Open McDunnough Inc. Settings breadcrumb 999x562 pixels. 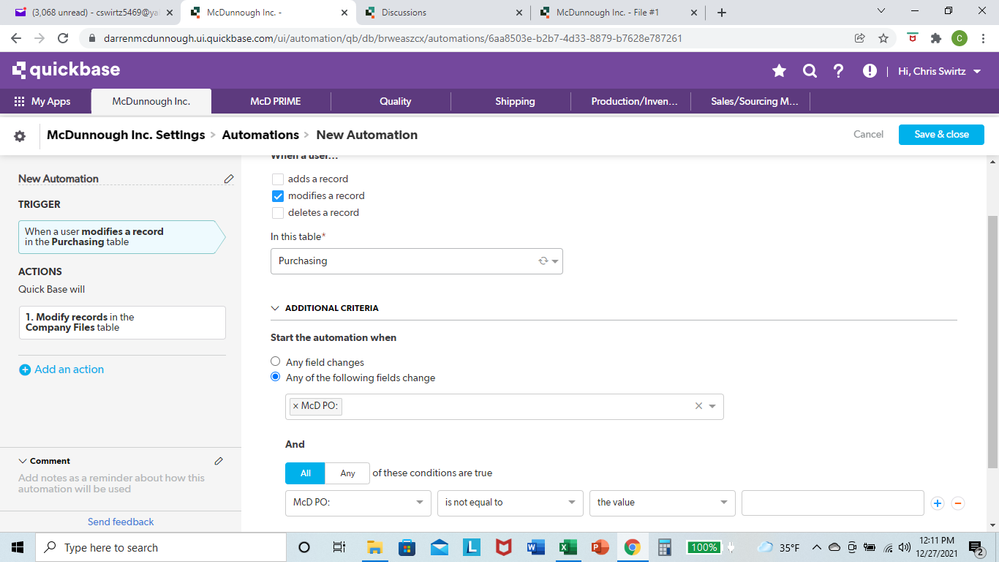pos(126,135)
